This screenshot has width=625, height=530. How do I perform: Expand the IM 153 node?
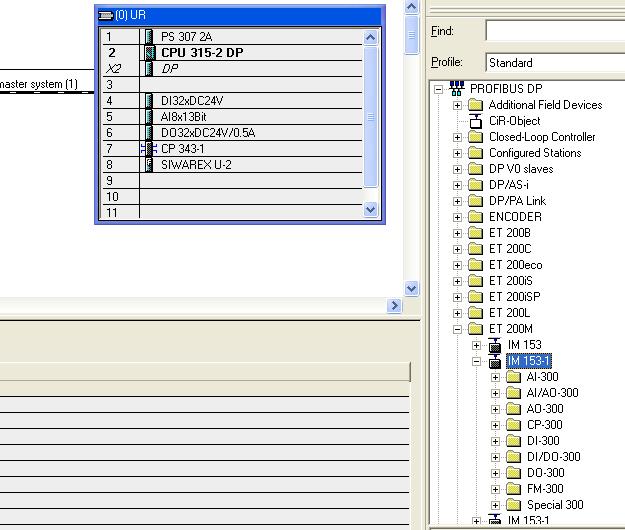476,345
